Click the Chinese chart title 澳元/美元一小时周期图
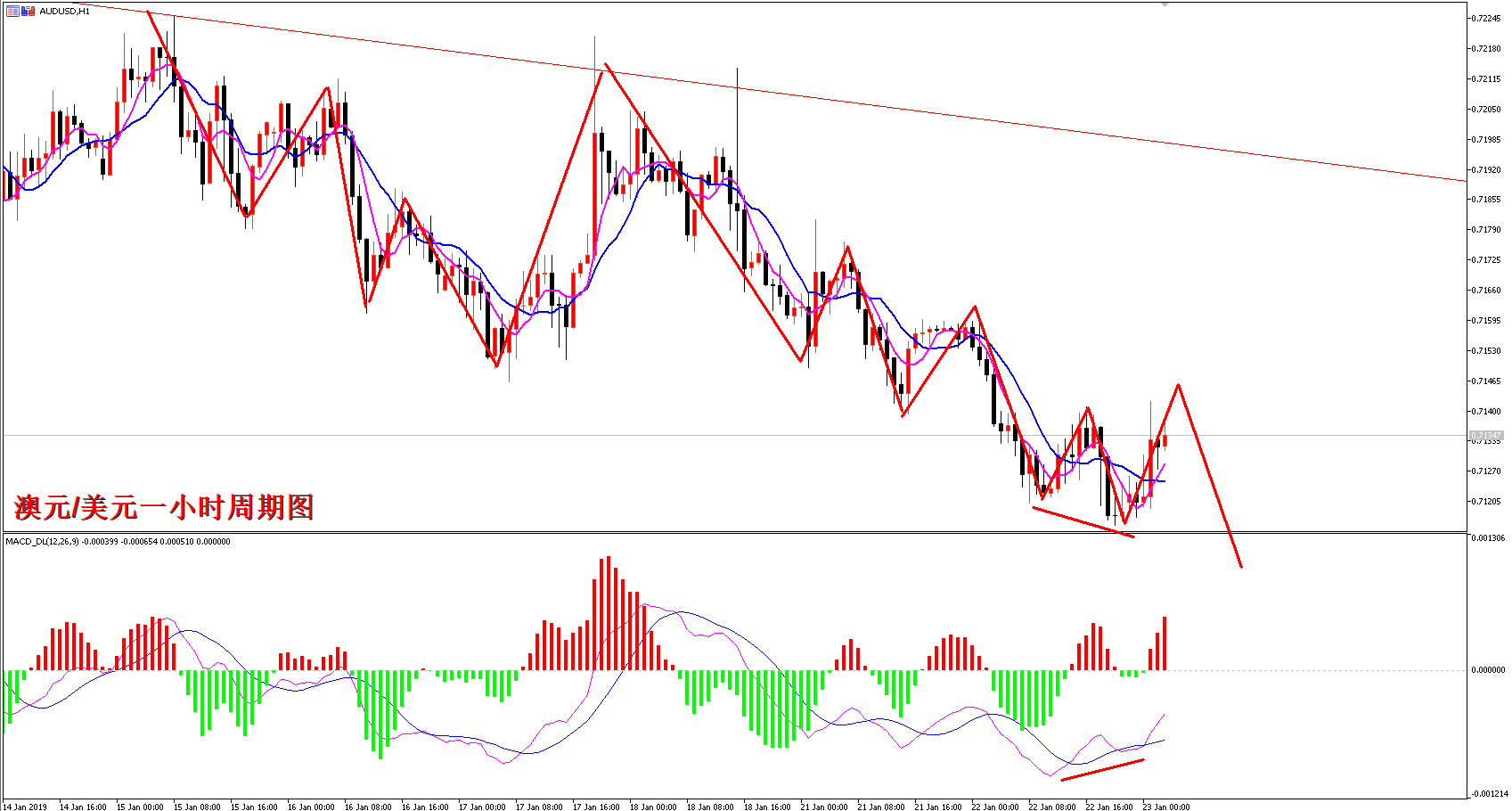 (164, 507)
